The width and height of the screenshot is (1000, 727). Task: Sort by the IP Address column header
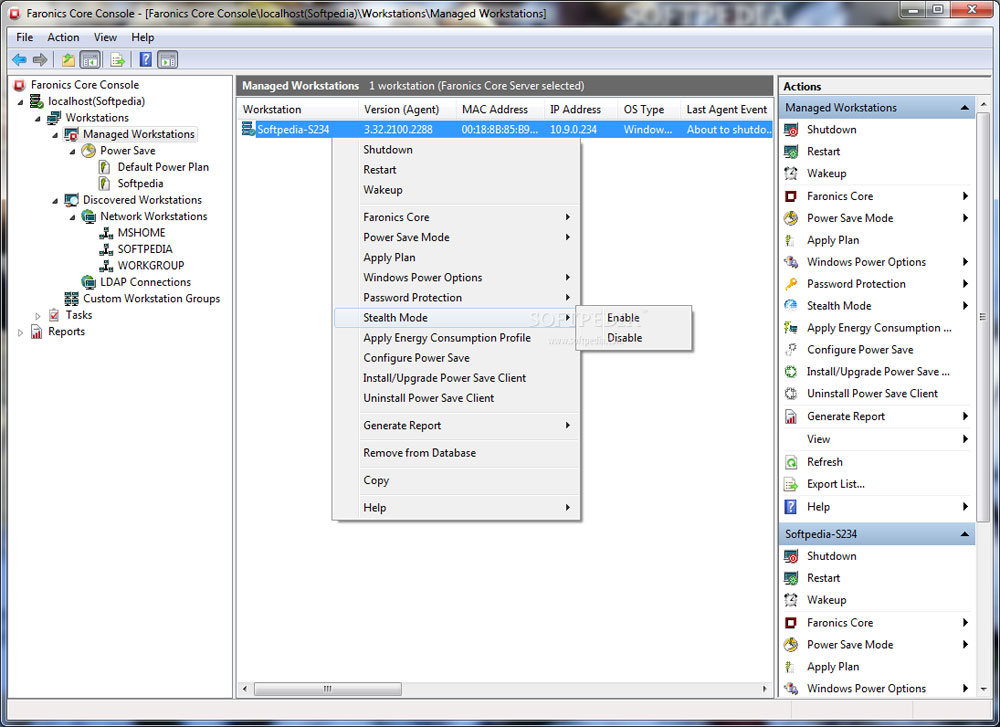click(x=581, y=109)
